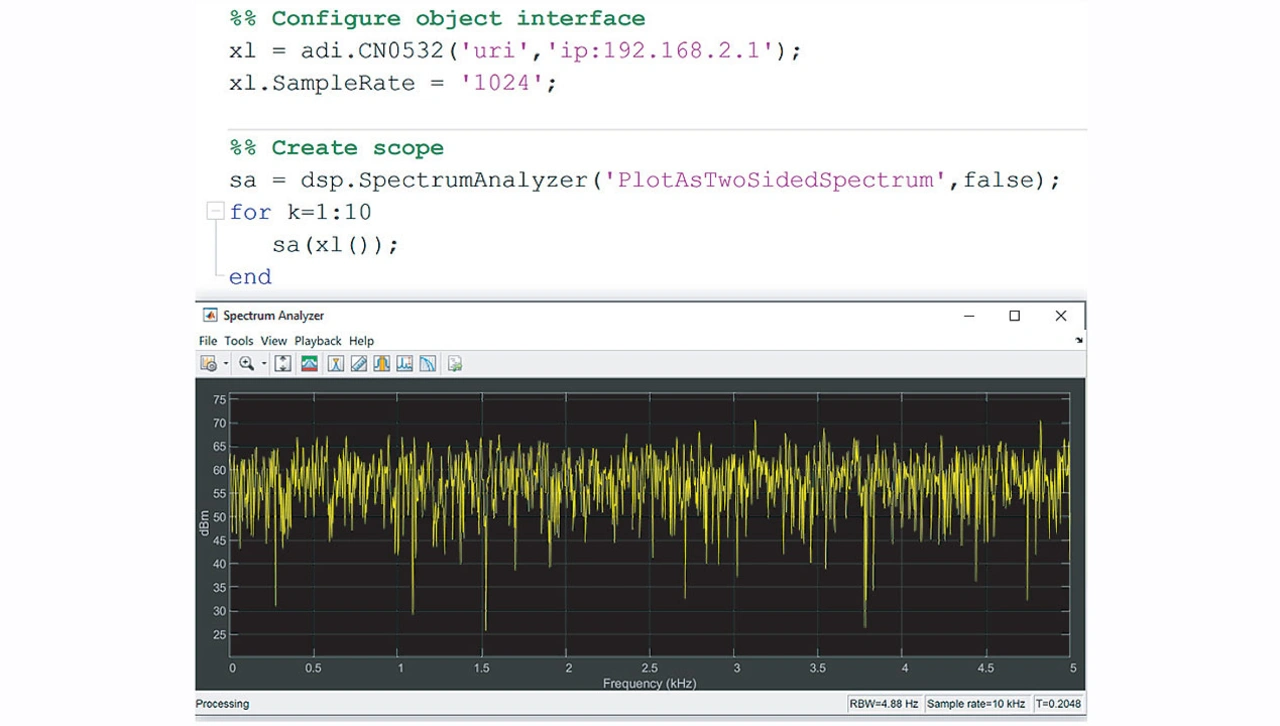Open Spectrum Settings colored spectrum icon
The height and width of the screenshot is (726, 1280).
pyautogui.click(x=309, y=364)
